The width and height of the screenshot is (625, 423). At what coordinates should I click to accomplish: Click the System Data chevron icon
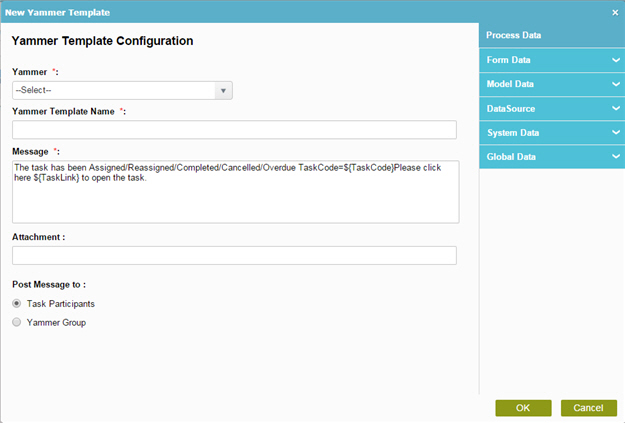click(x=616, y=132)
